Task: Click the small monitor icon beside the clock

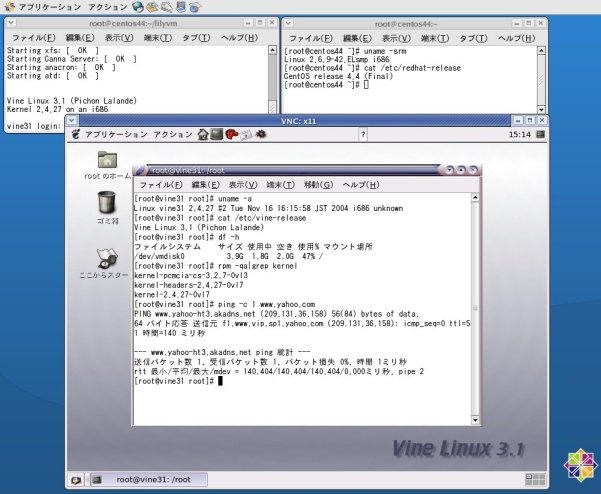Action: coord(540,134)
